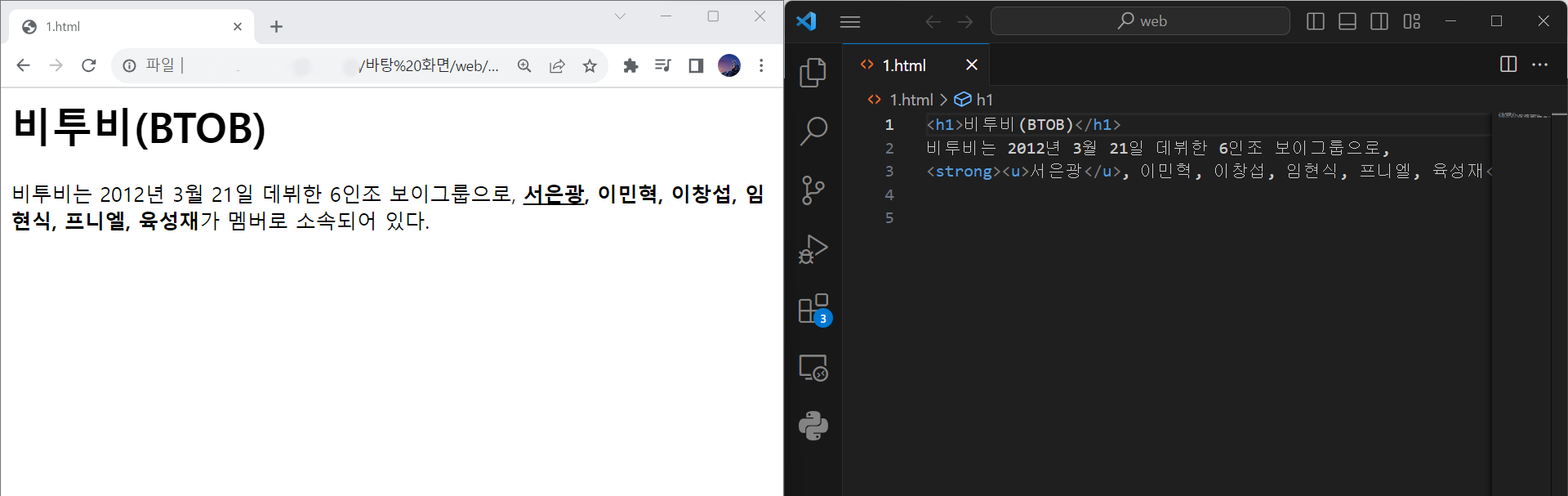The height and width of the screenshot is (496, 1568).
Task: Open the Search view in VS Code
Action: (813, 132)
